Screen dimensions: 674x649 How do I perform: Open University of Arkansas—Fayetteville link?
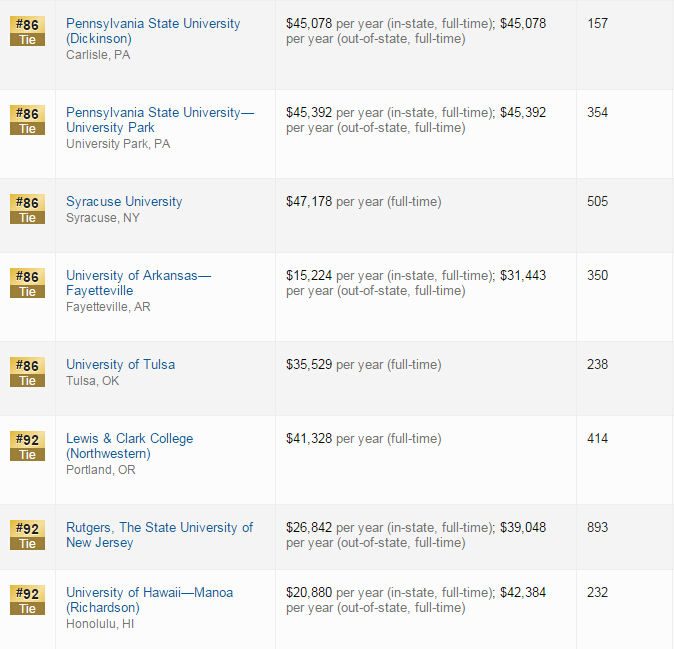point(138,283)
